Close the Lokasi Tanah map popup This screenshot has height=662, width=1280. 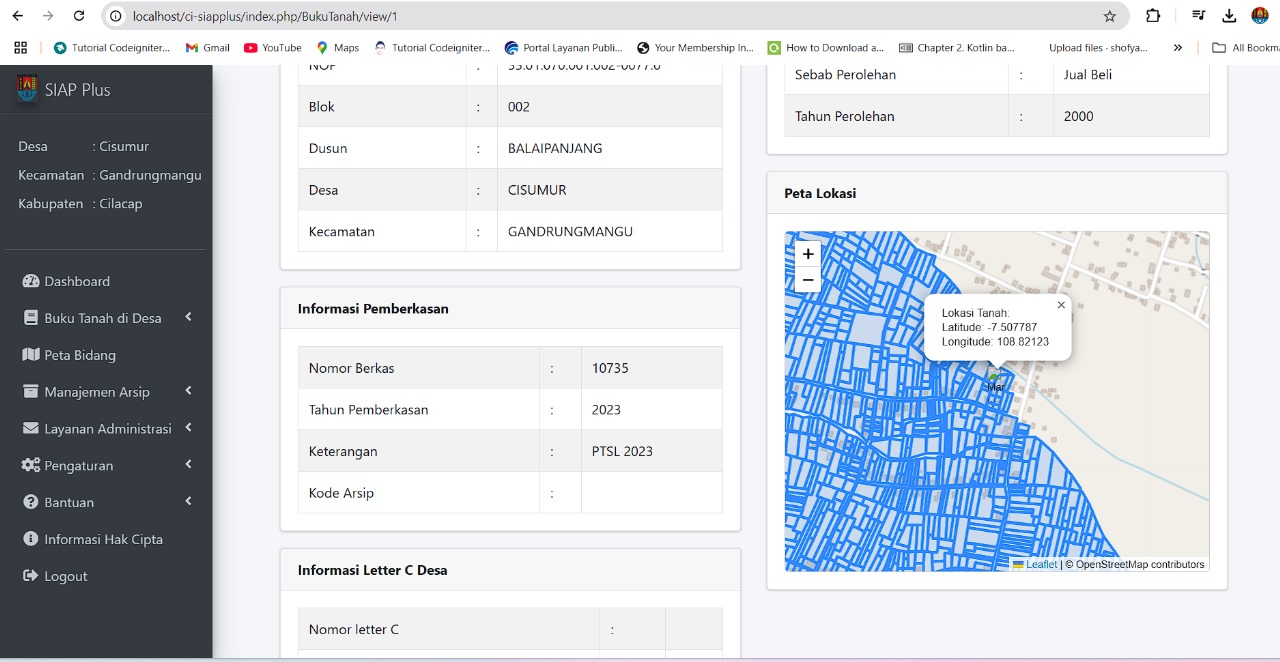click(x=1061, y=305)
